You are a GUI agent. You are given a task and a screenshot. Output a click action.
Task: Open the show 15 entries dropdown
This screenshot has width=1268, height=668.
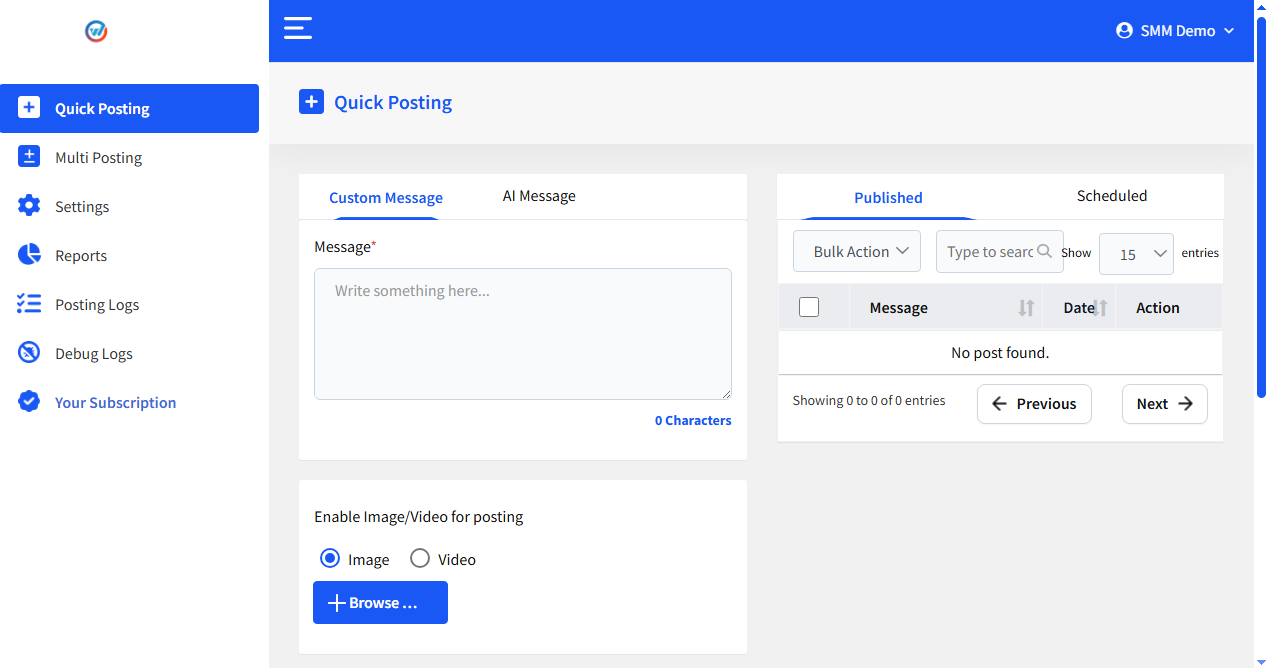[1136, 254]
